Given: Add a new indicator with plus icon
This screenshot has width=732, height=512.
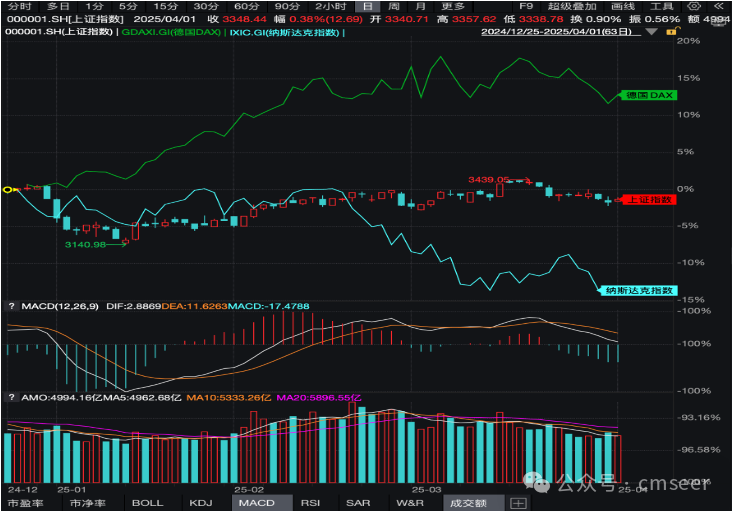Looking at the screenshot, I should (518, 503).
